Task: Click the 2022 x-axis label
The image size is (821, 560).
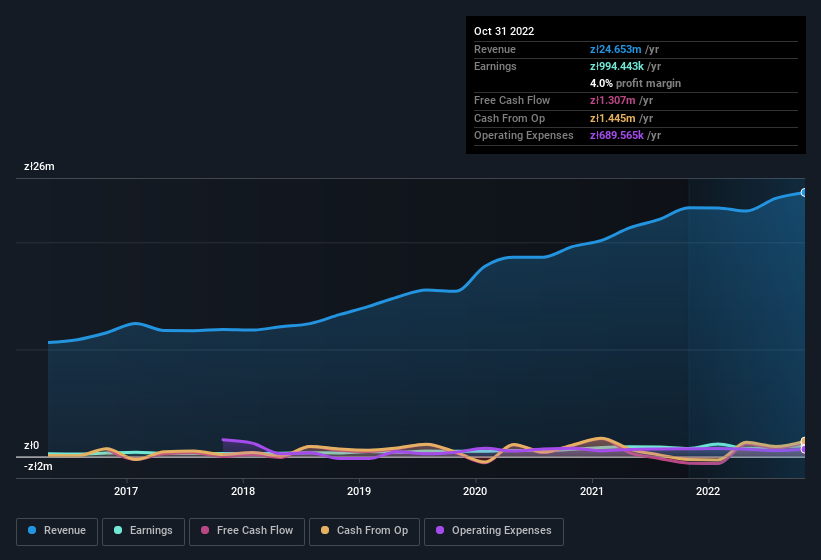Action: (708, 491)
